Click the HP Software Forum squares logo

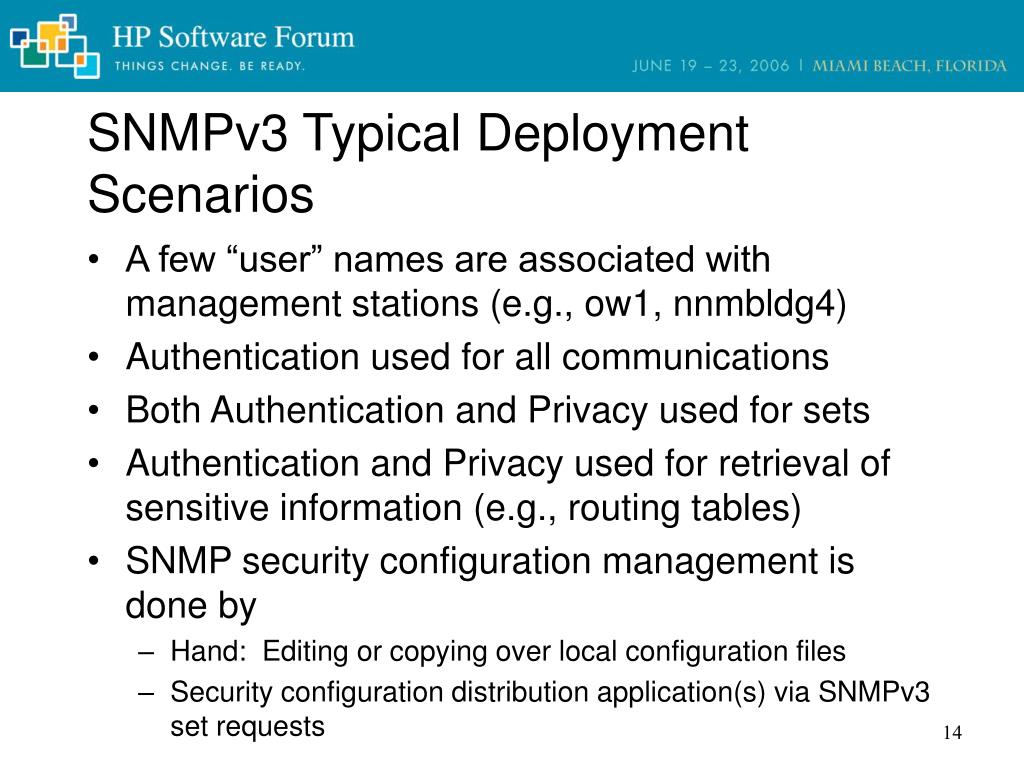point(55,45)
